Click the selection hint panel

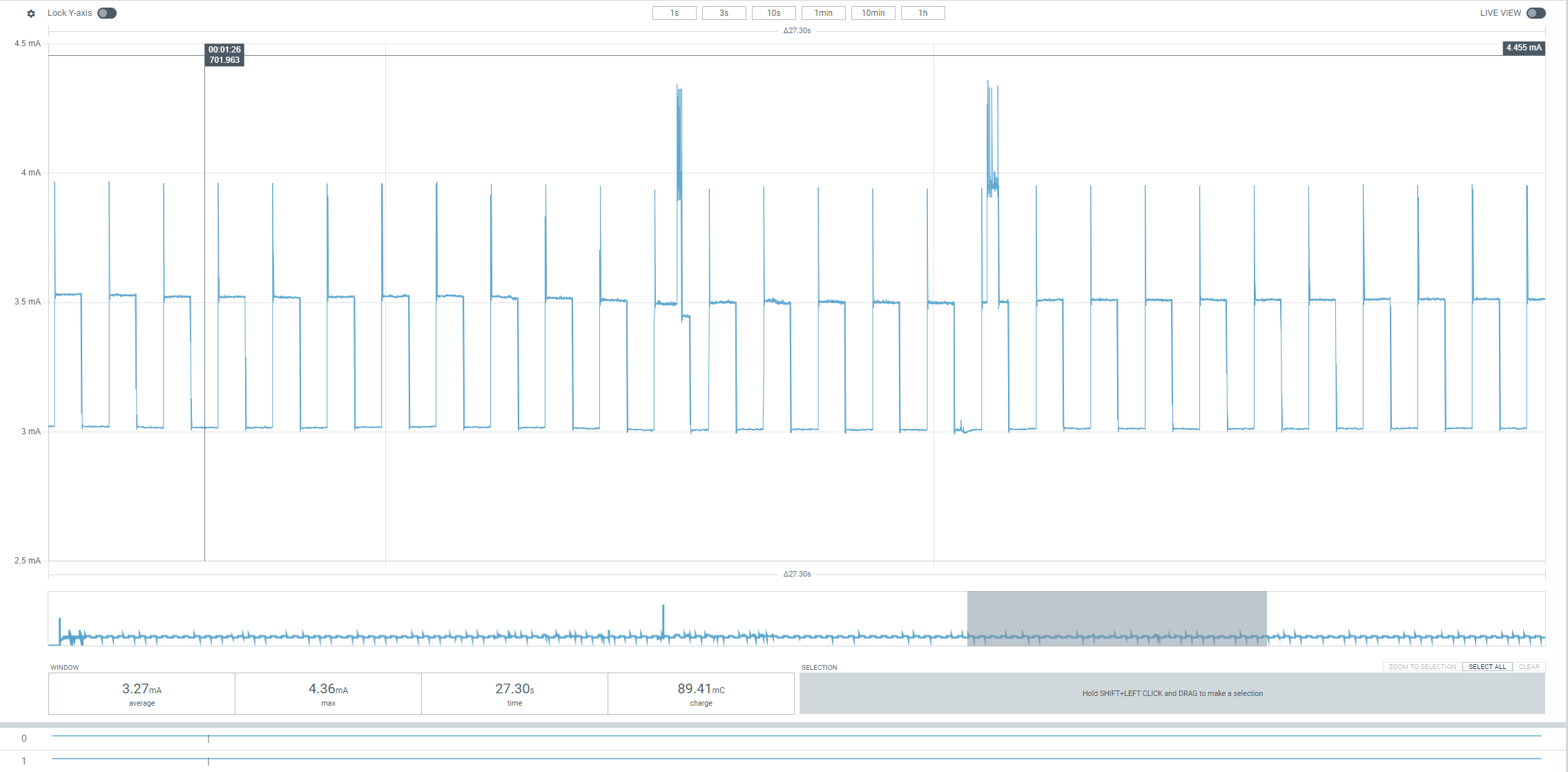(1172, 693)
